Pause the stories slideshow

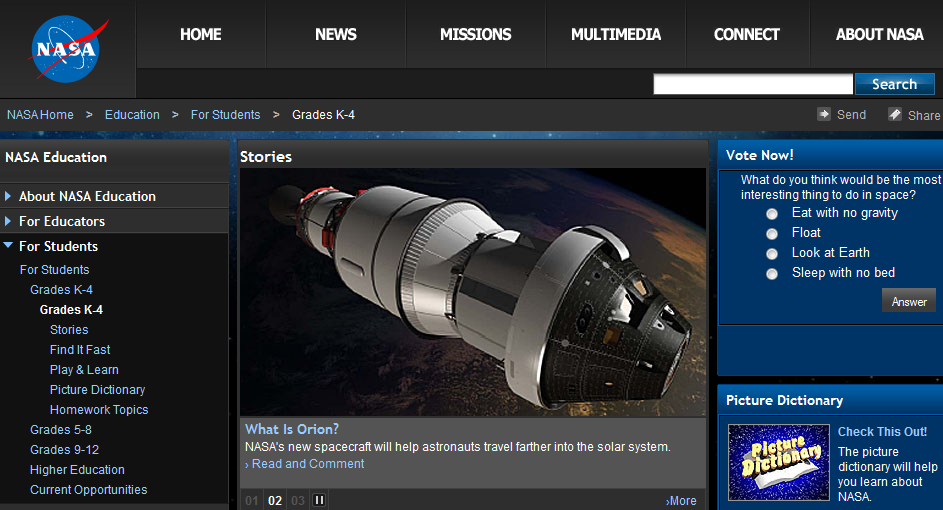click(x=319, y=500)
